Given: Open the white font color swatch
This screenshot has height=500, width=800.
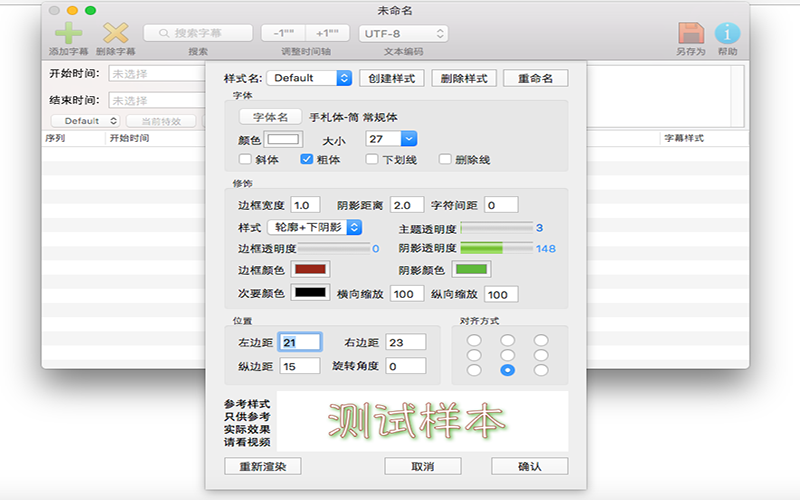Looking at the screenshot, I should click(284, 139).
